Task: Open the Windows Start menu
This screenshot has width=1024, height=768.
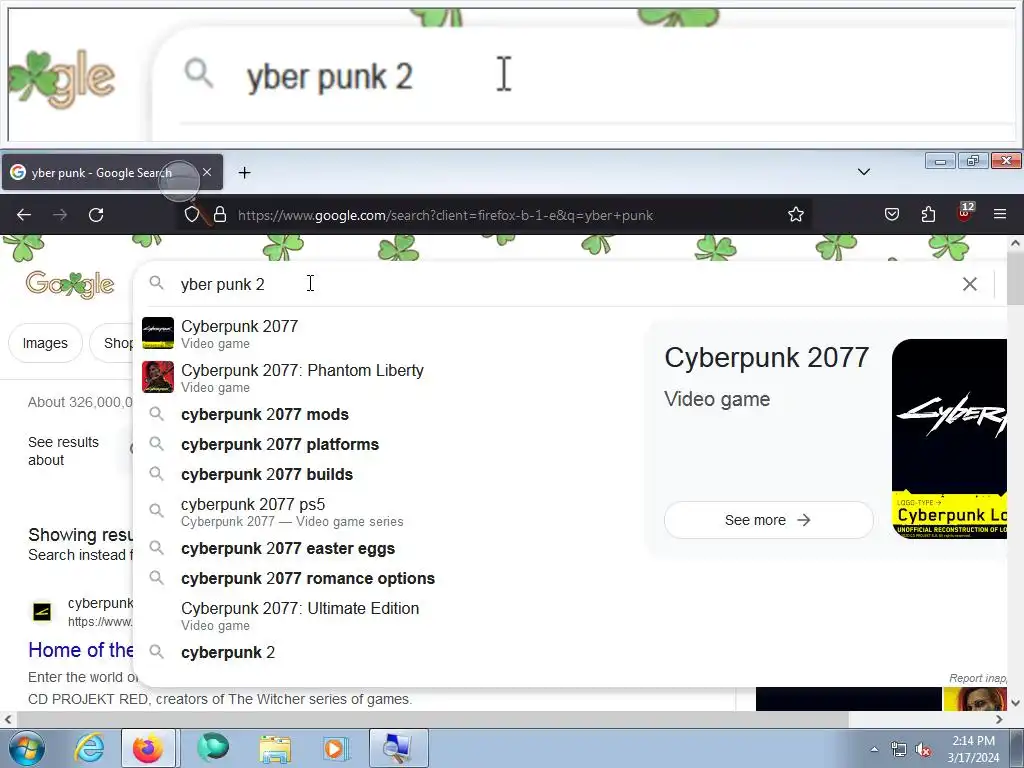Action: click(x=27, y=748)
